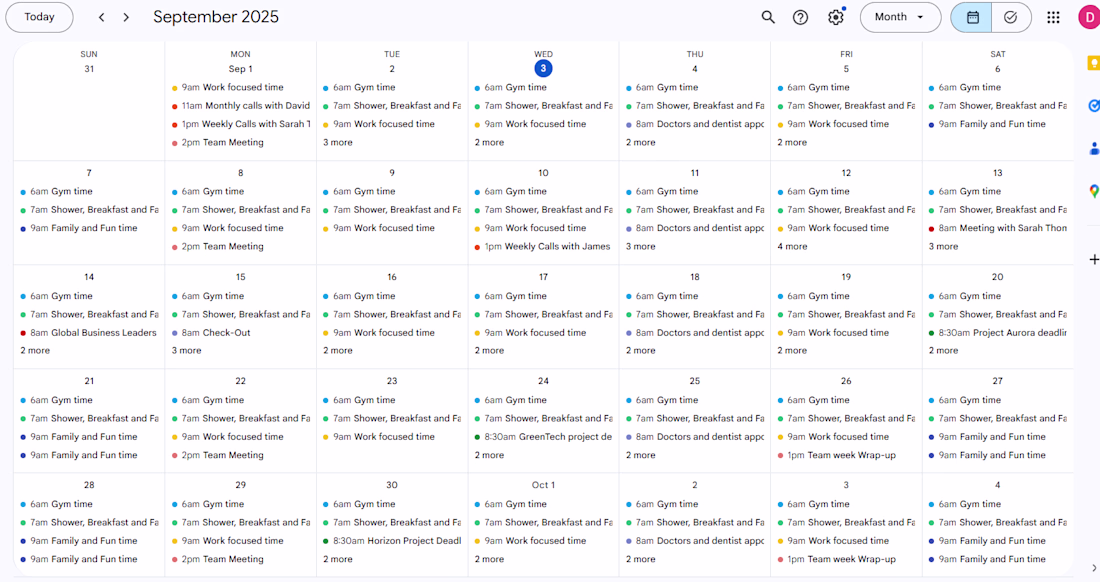
Task: Open 9am Work focused time on Sep 23
Action: [x=392, y=437]
